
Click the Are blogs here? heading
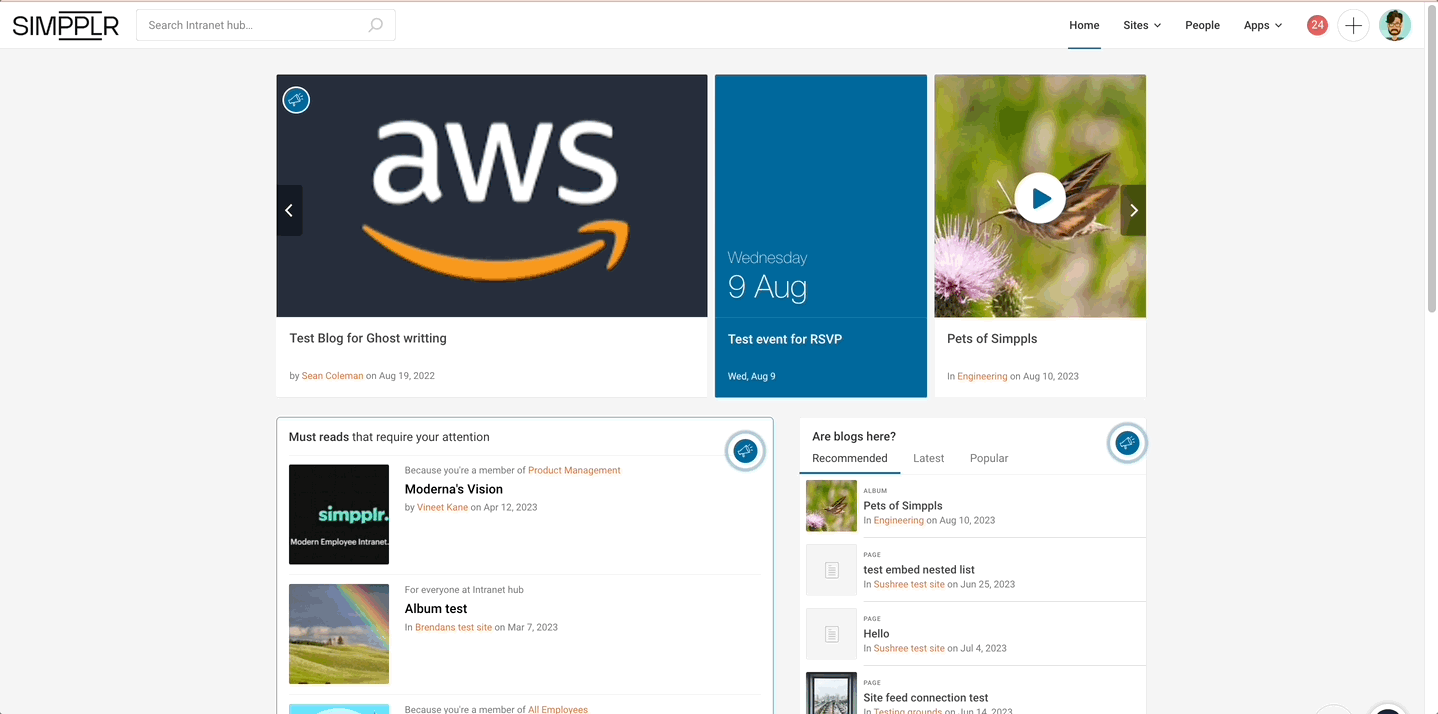[854, 436]
